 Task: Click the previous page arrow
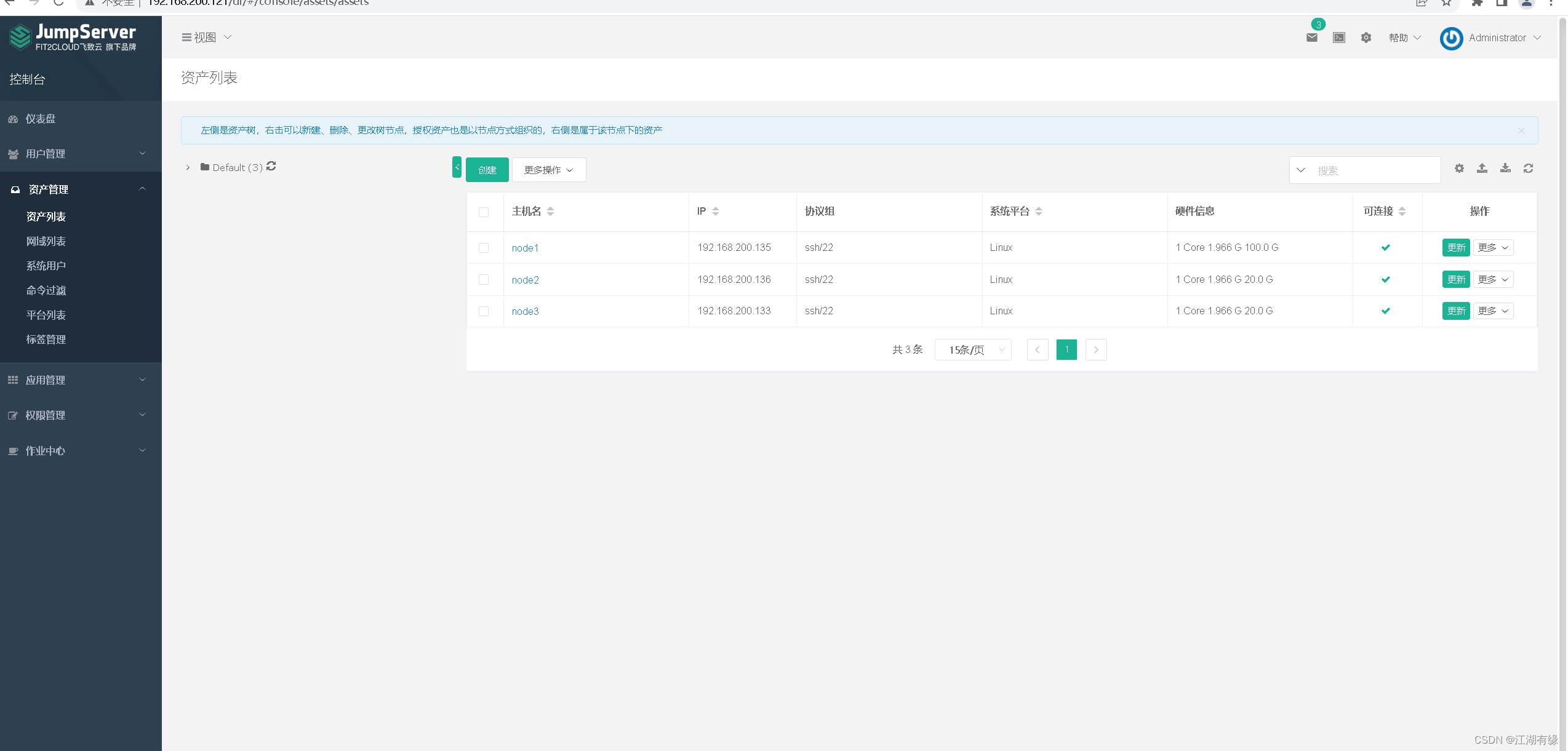click(x=1038, y=349)
